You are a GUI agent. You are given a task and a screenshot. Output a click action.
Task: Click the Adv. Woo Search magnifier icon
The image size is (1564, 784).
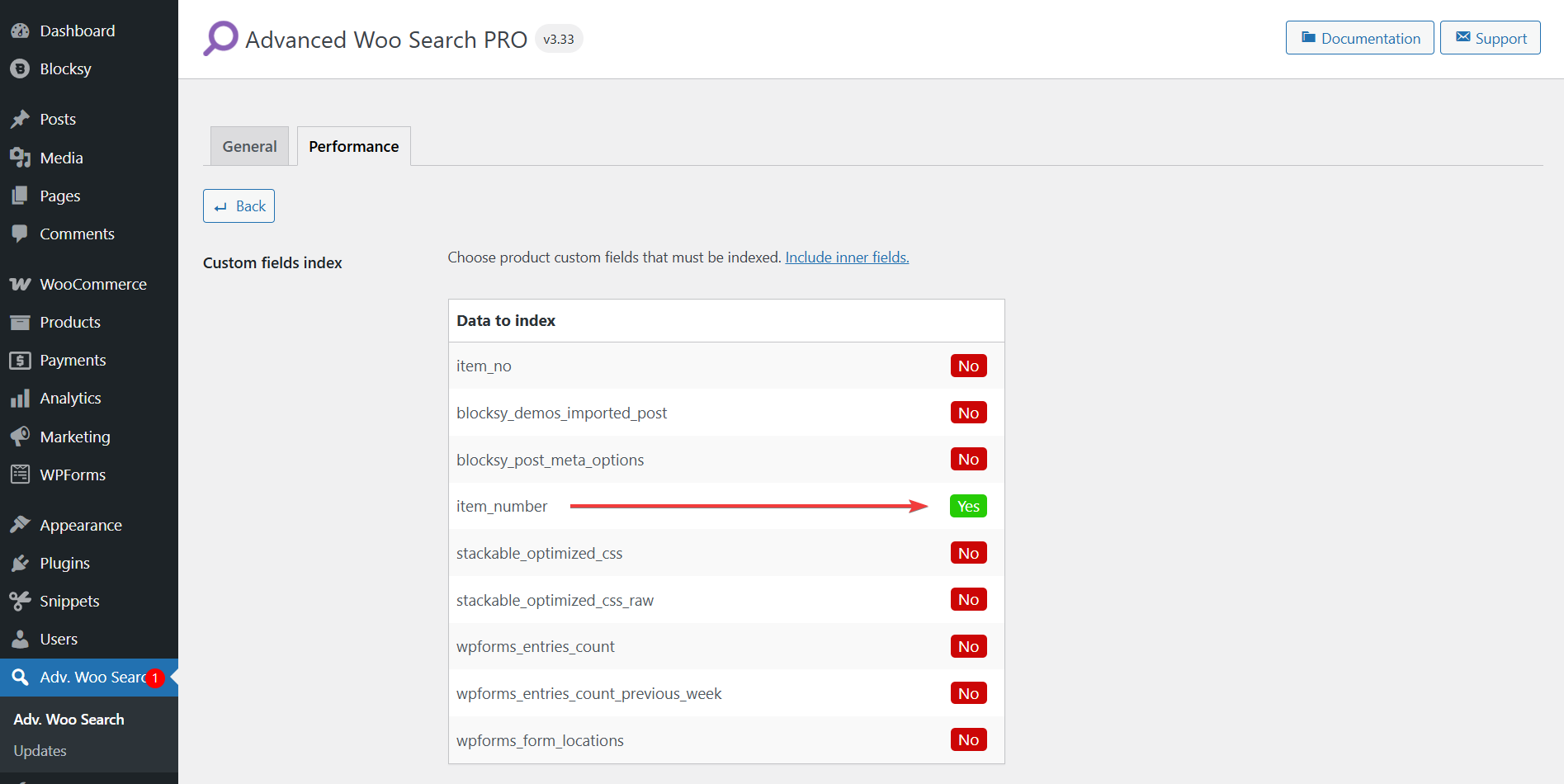[x=20, y=678]
